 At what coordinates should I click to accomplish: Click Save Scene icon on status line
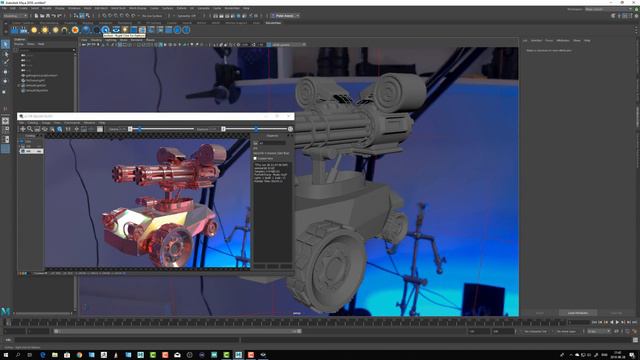pos(48,16)
